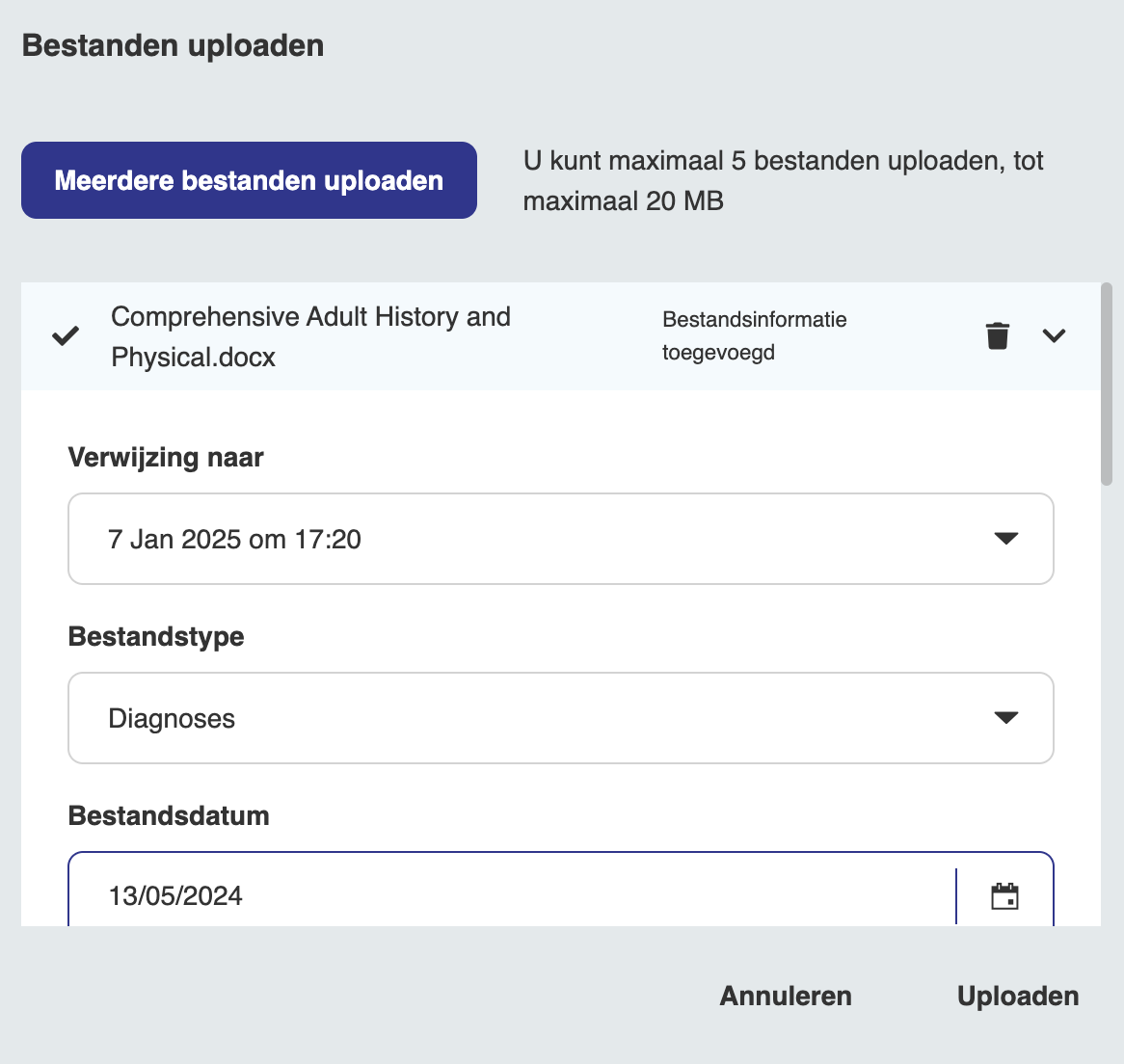The height and width of the screenshot is (1064, 1124).
Task: Click the Bestandsdatum label
Action: point(169,816)
